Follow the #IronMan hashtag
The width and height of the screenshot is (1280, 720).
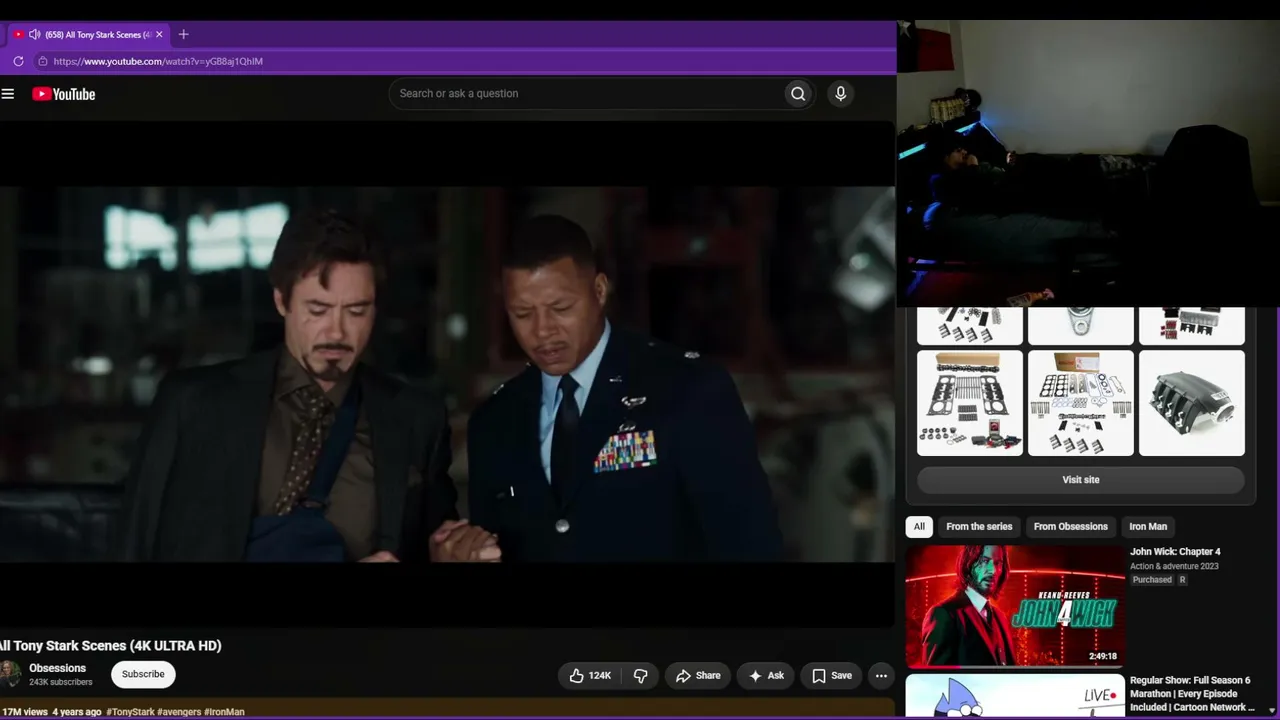tap(224, 712)
